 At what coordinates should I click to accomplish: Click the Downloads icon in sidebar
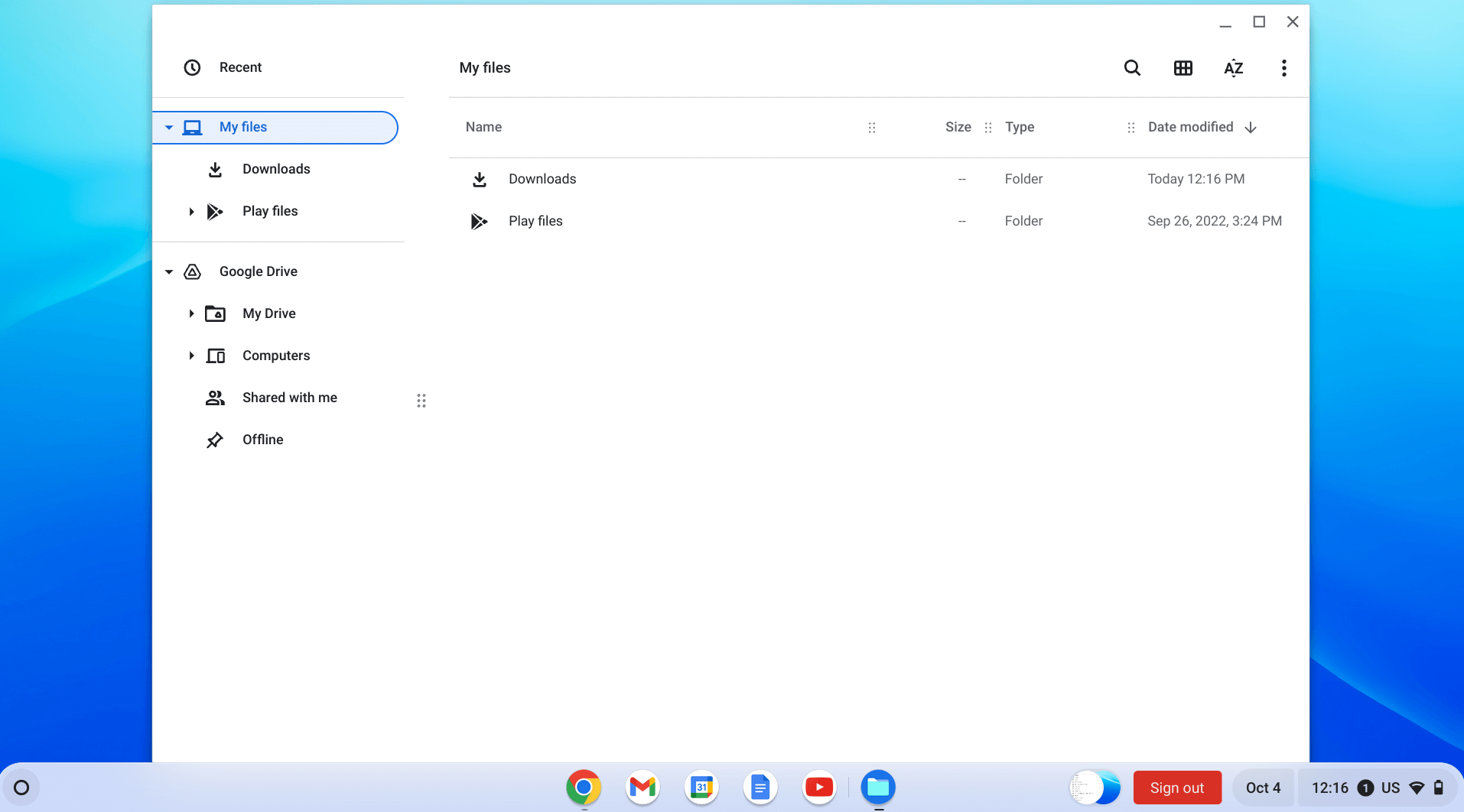(x=215, y=169)
